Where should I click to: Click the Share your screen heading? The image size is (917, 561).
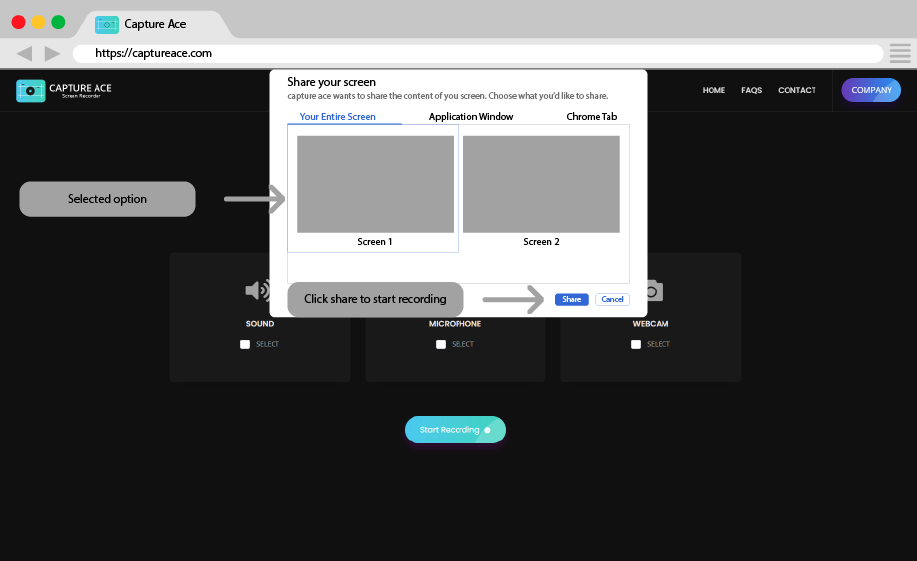pos(331,82)
